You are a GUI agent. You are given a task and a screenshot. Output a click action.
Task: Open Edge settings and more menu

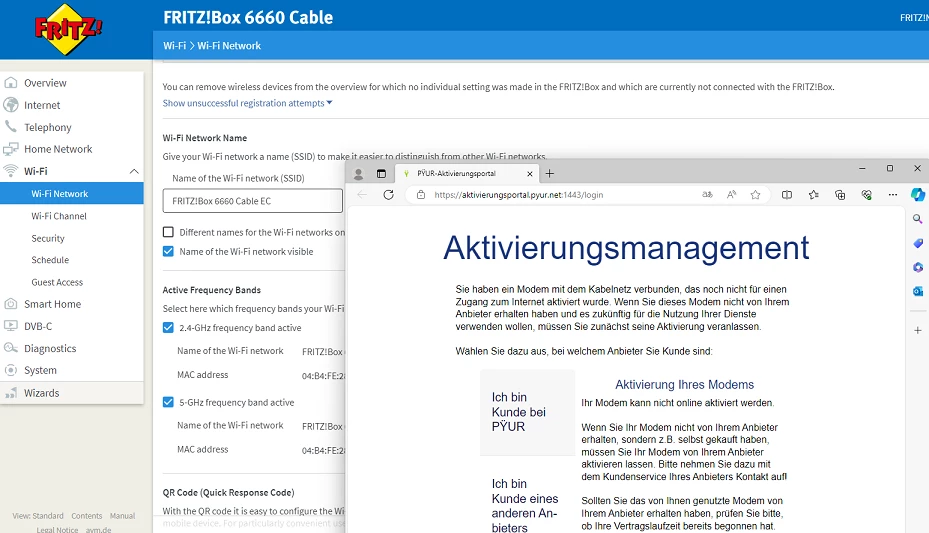coord(893,195)
